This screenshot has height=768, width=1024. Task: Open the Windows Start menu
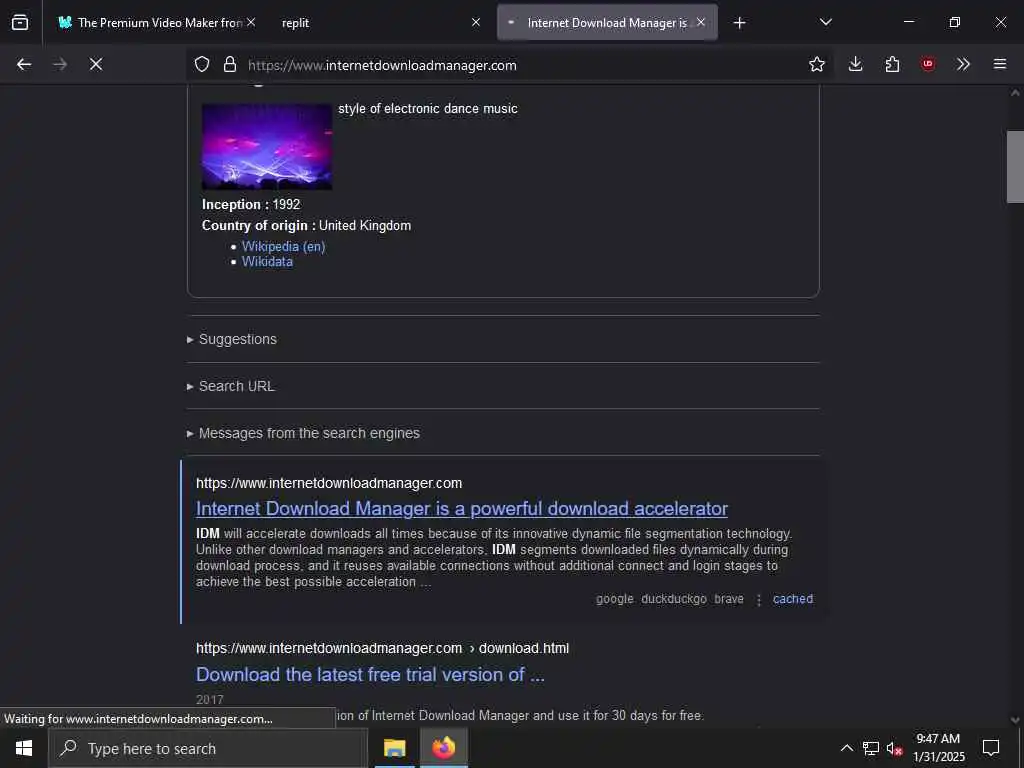point(24,748)
